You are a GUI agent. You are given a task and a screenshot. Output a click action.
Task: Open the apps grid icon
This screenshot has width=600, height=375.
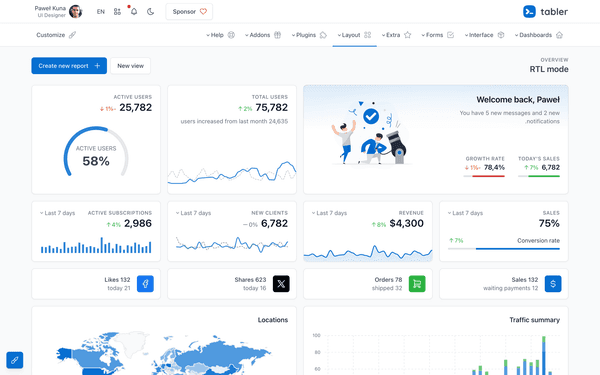pyautogui.click(x=117, y=11)
